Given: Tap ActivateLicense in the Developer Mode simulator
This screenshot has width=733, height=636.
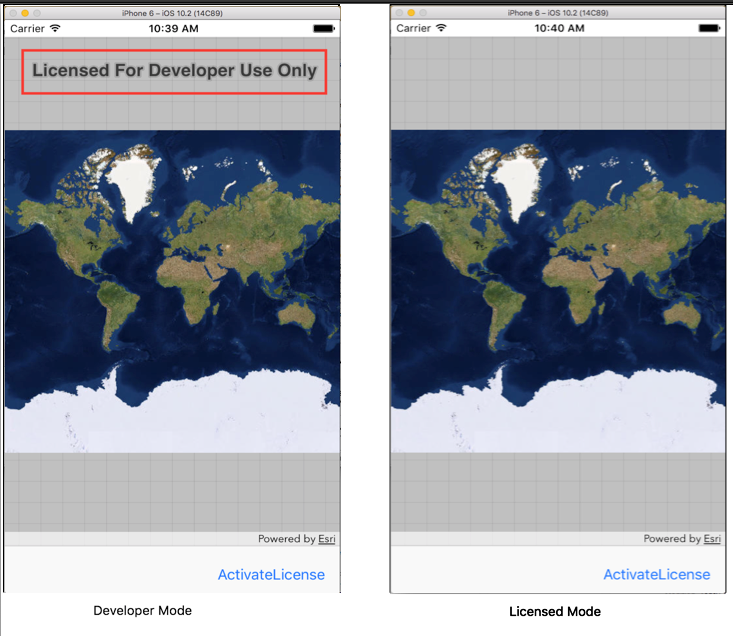Looking at the screenshot, I should (271, 574).
